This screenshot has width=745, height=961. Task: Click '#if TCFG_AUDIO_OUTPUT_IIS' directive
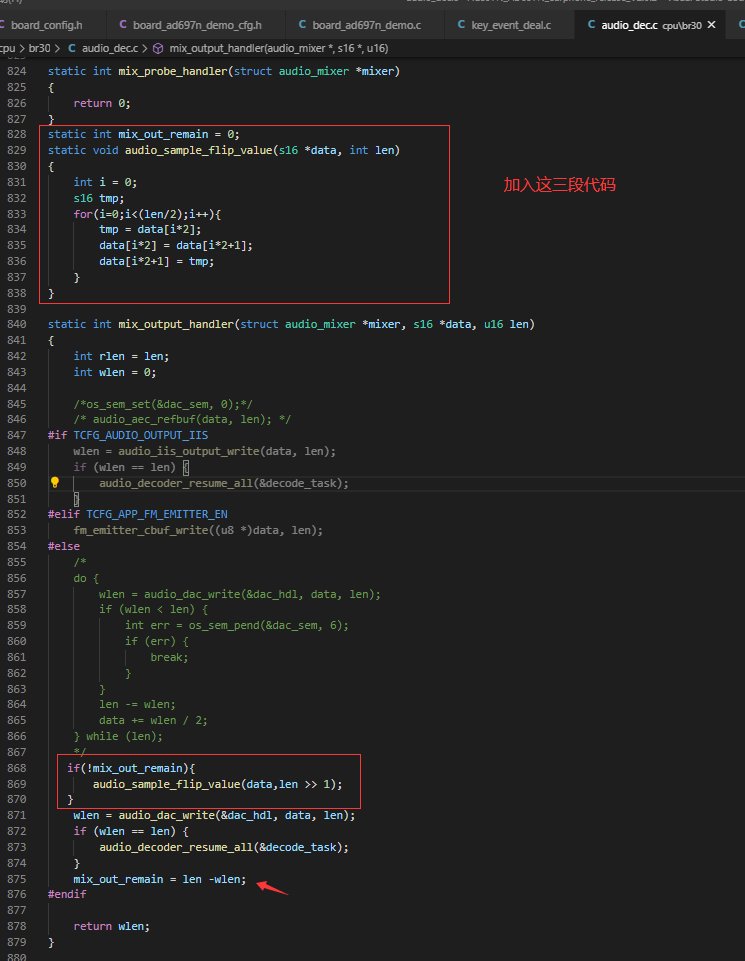coord(128,435)
